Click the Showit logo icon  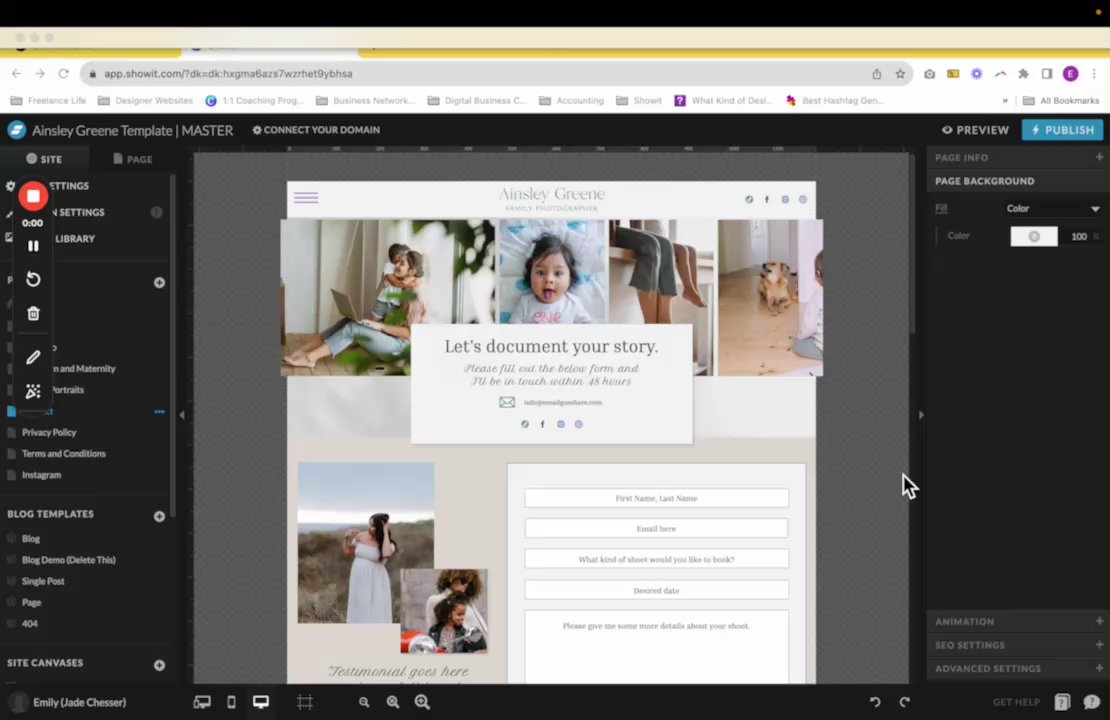click(x=16, y=130)
